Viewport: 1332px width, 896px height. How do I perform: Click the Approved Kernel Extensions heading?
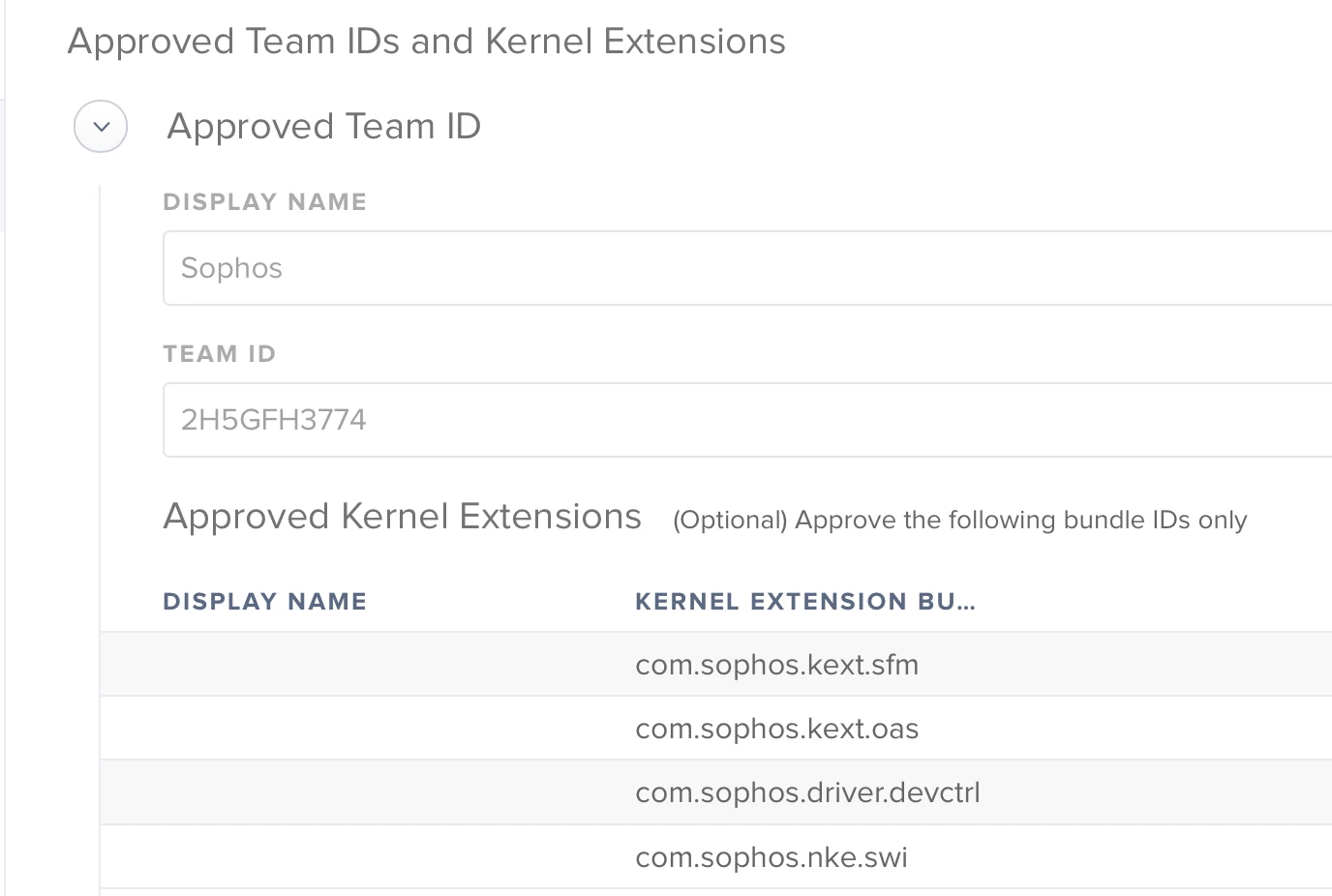point(403,517)
